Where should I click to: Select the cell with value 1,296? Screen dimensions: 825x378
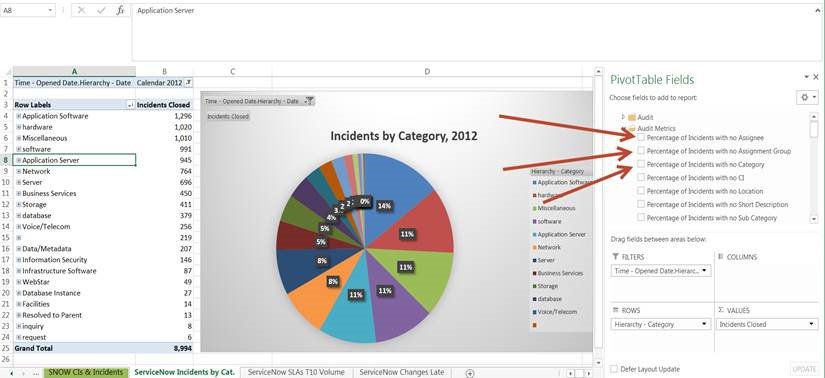(164, 116)
